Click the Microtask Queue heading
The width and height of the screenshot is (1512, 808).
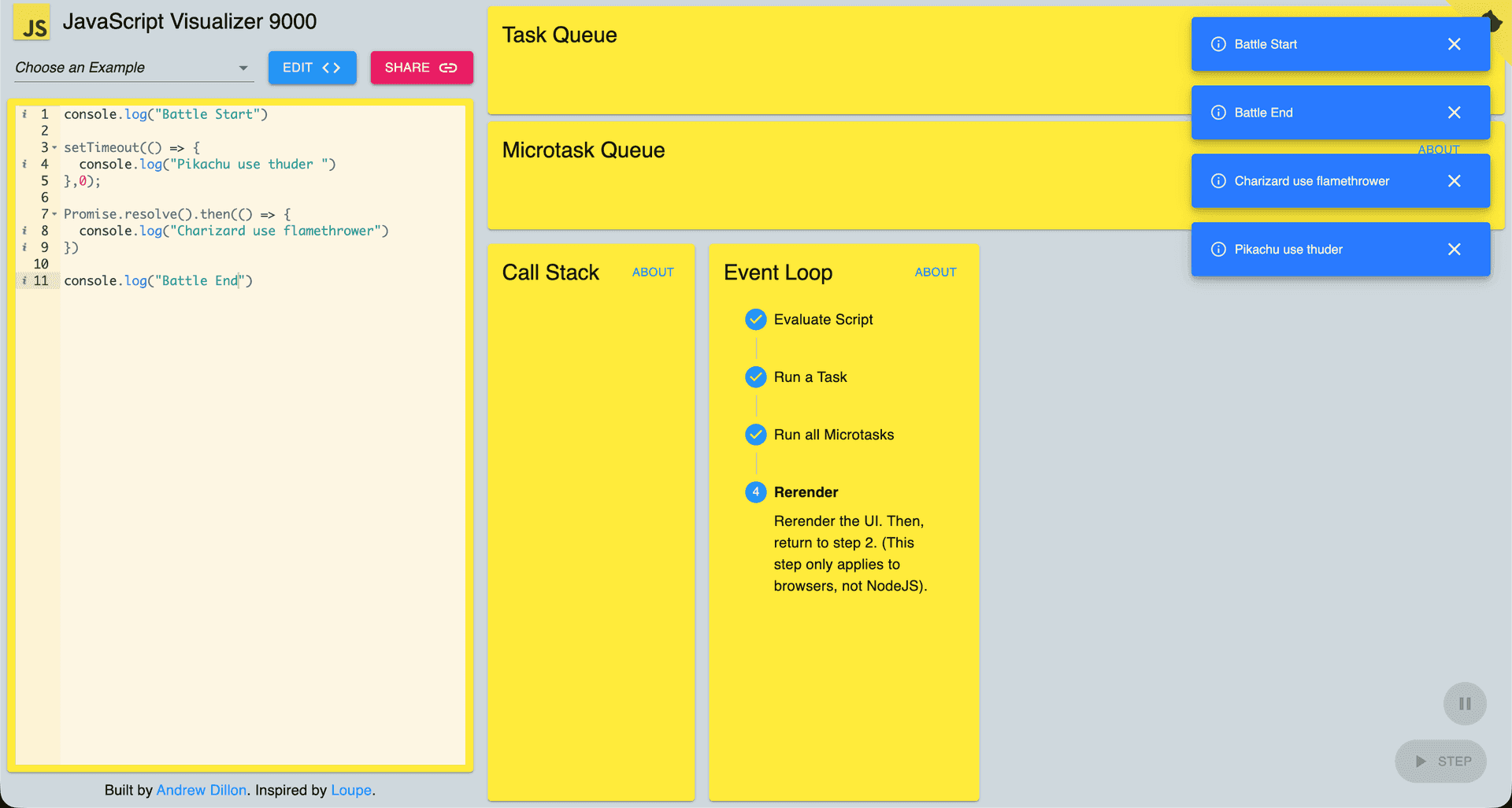click(584, 150)
